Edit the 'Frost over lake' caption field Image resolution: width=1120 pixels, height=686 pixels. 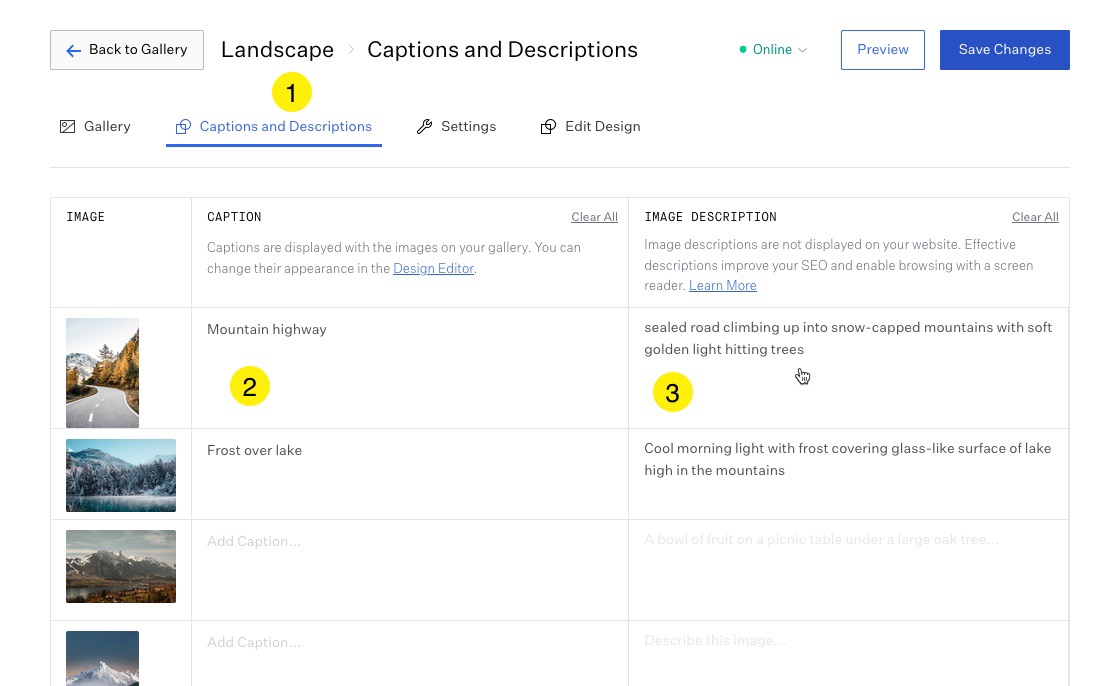[x=255, y=451]
